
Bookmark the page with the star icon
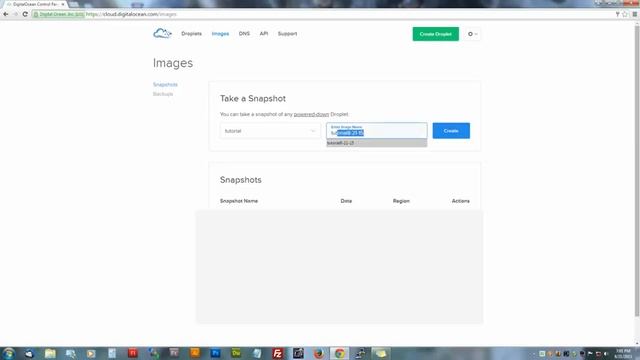pyautogui.click(x=625, y=14)
